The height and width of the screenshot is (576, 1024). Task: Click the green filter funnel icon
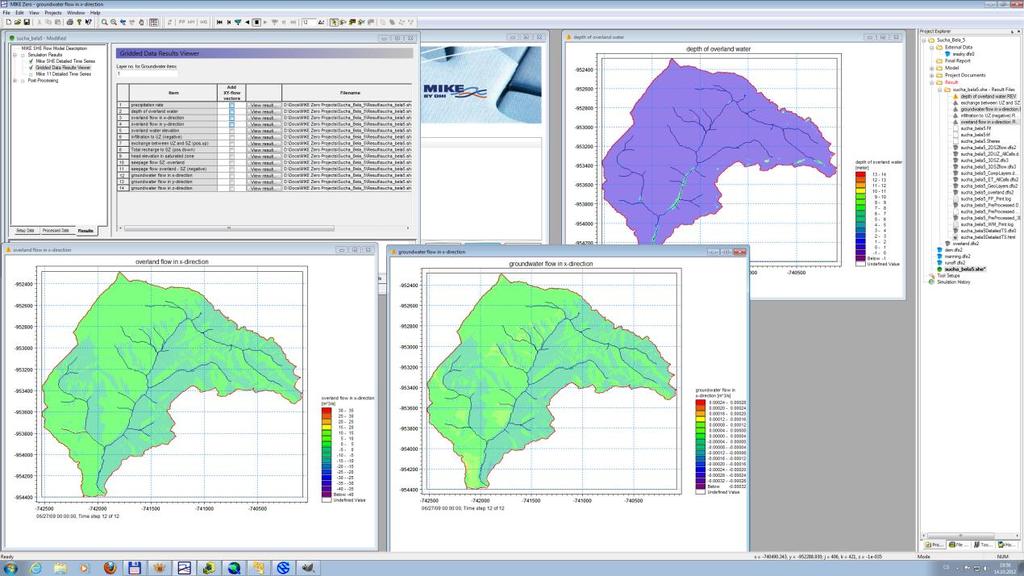[238, 22]
